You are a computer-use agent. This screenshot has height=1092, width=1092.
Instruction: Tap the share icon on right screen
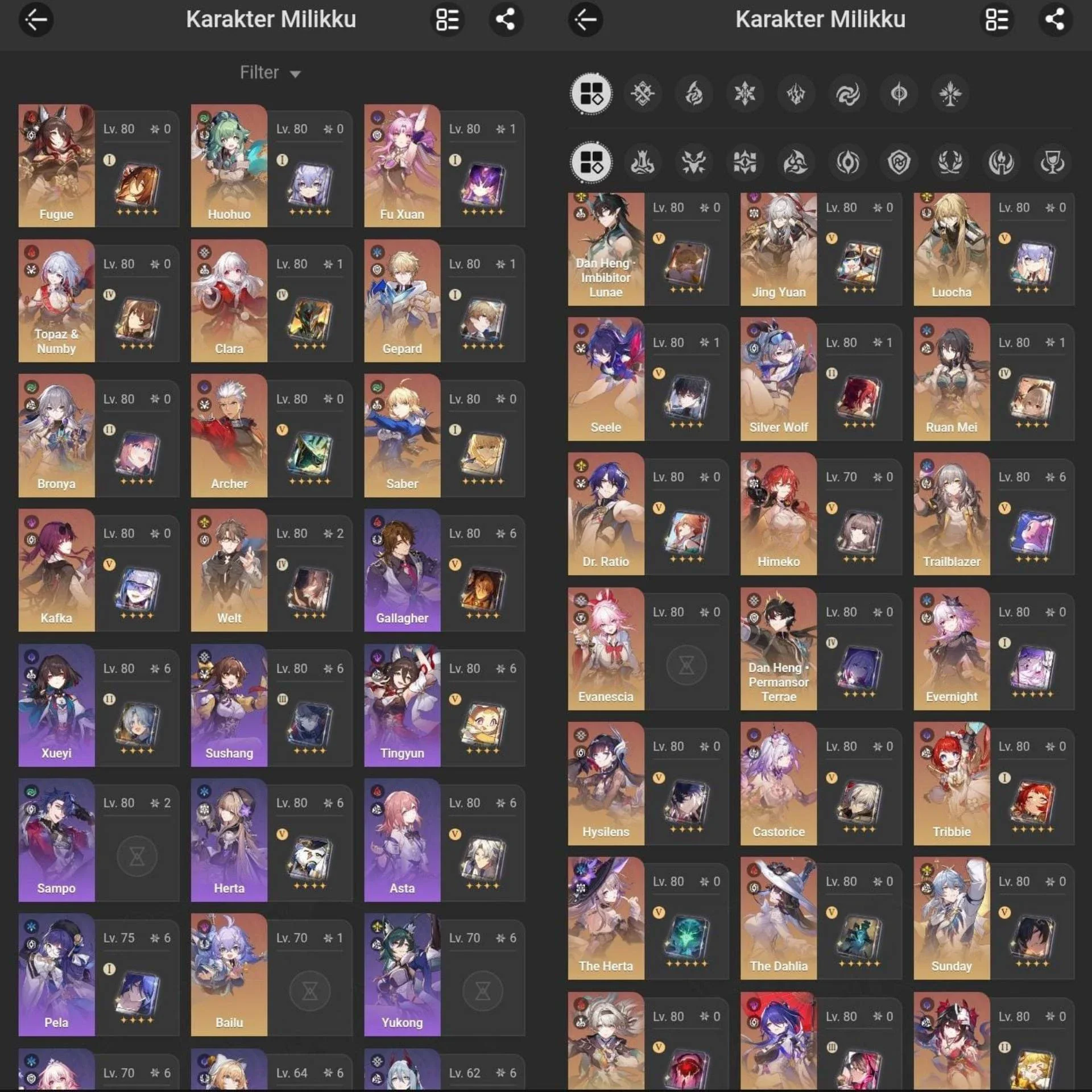point(1055,20)
